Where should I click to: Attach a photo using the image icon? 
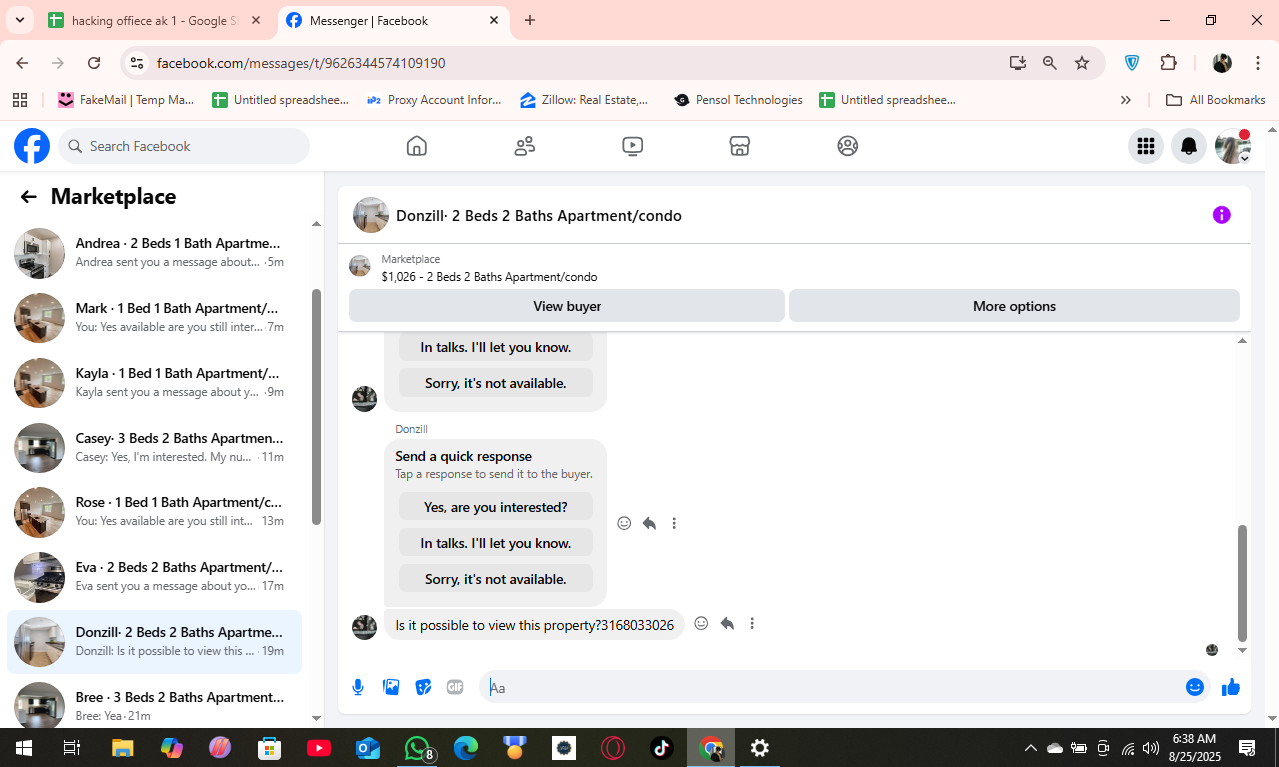[x=391, y=687]
